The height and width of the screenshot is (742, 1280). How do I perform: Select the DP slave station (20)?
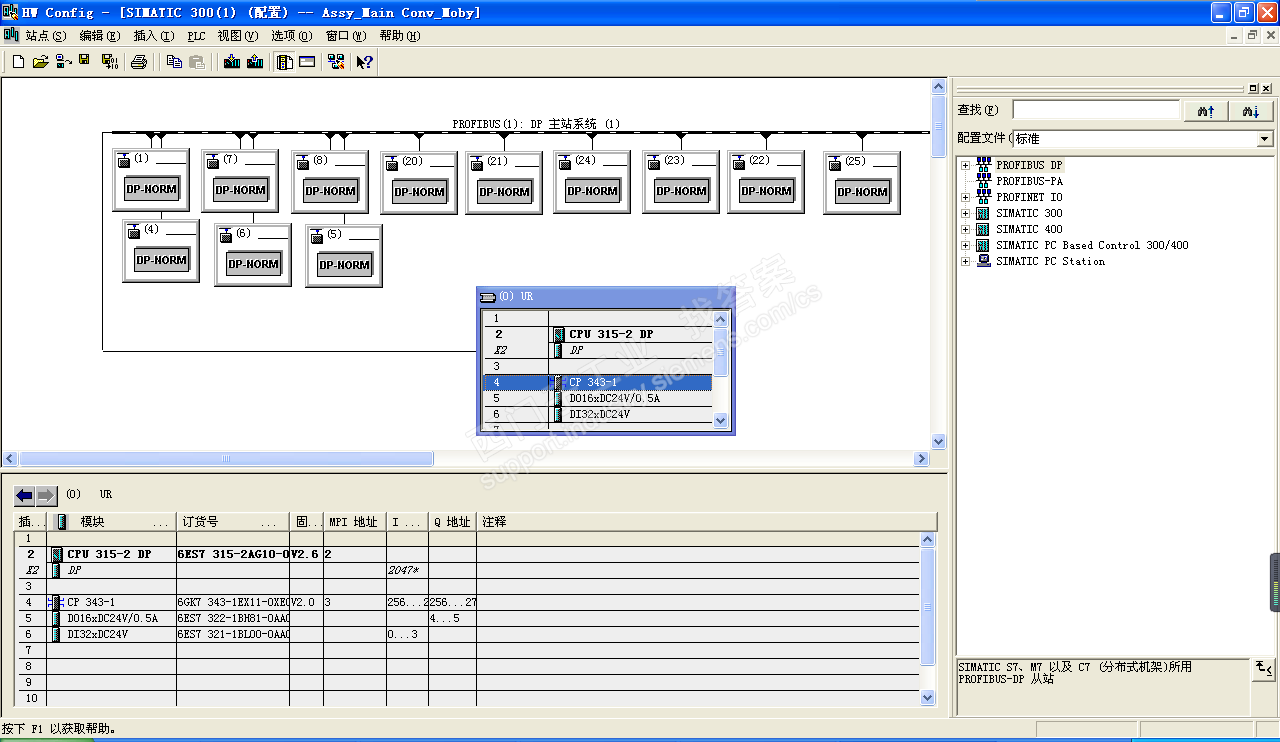[419, 183]
